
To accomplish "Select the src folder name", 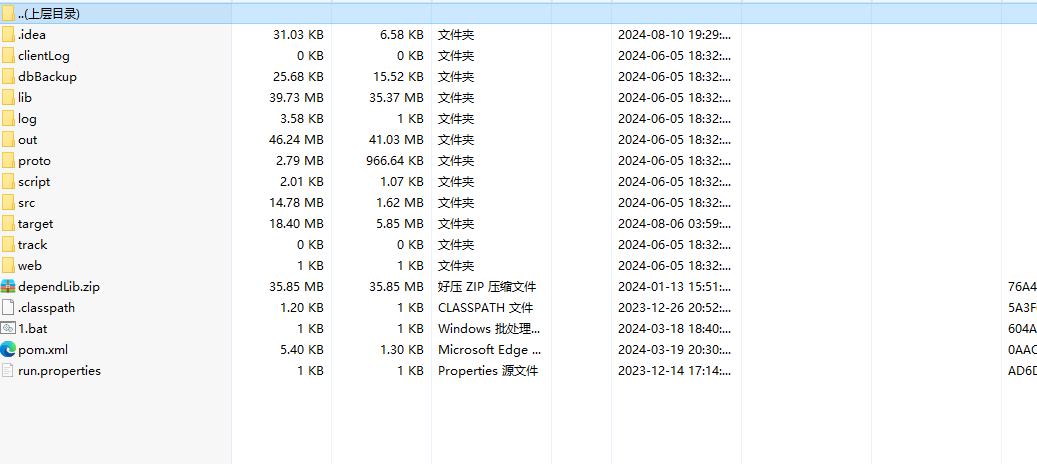I will click(x=26, y=203).
